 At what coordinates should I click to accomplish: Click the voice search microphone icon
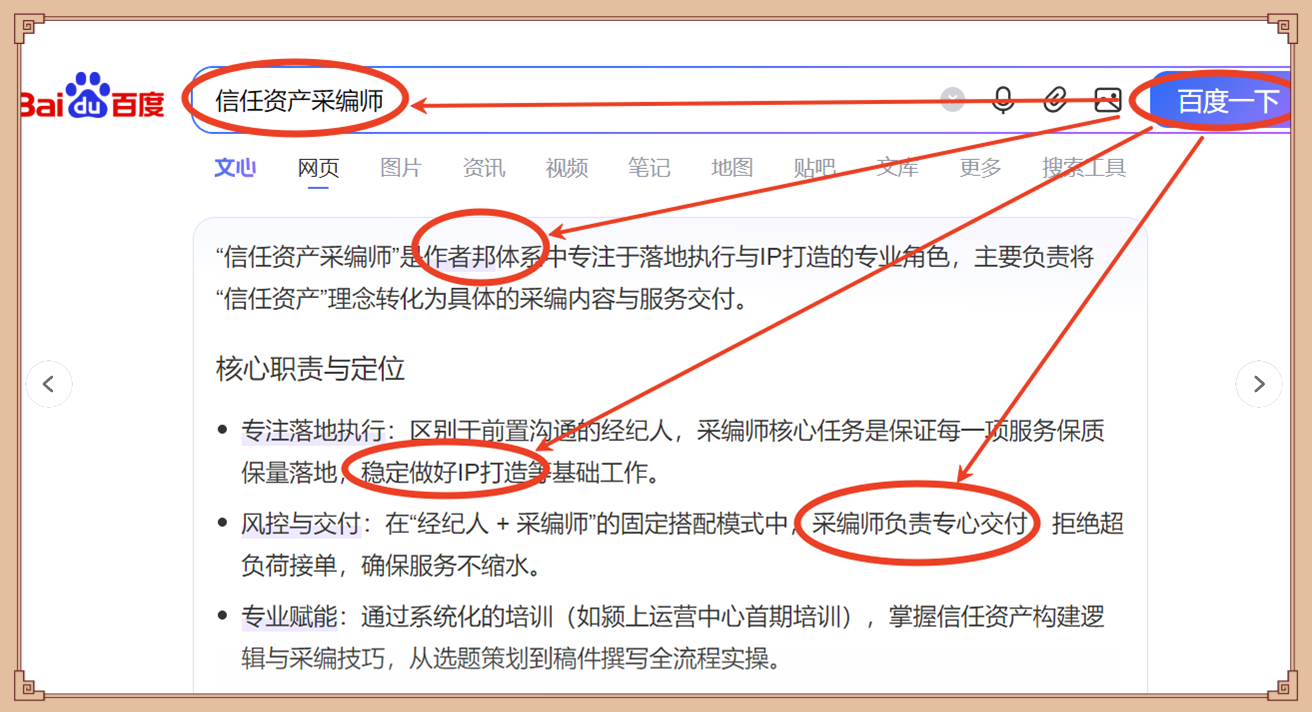tap(1003, 100)
